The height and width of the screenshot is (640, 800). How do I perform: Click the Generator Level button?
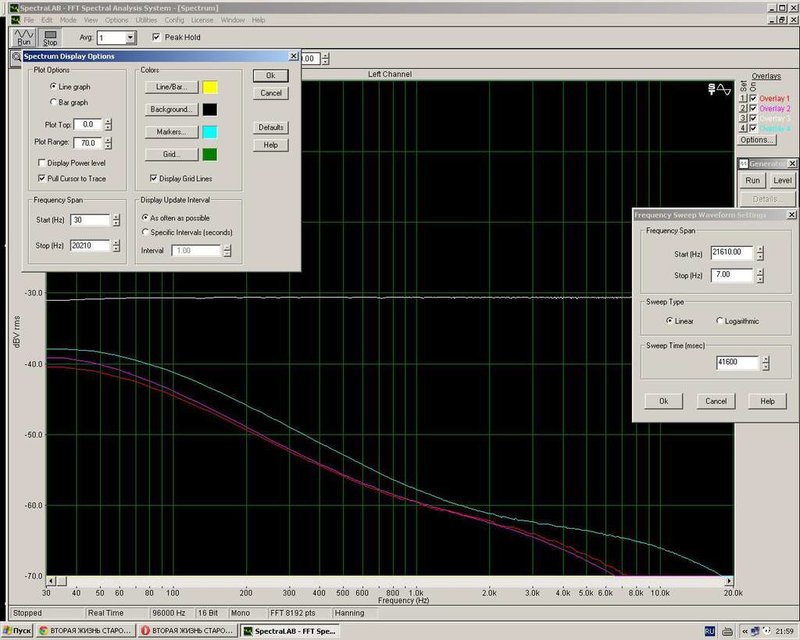coord(782,180)
